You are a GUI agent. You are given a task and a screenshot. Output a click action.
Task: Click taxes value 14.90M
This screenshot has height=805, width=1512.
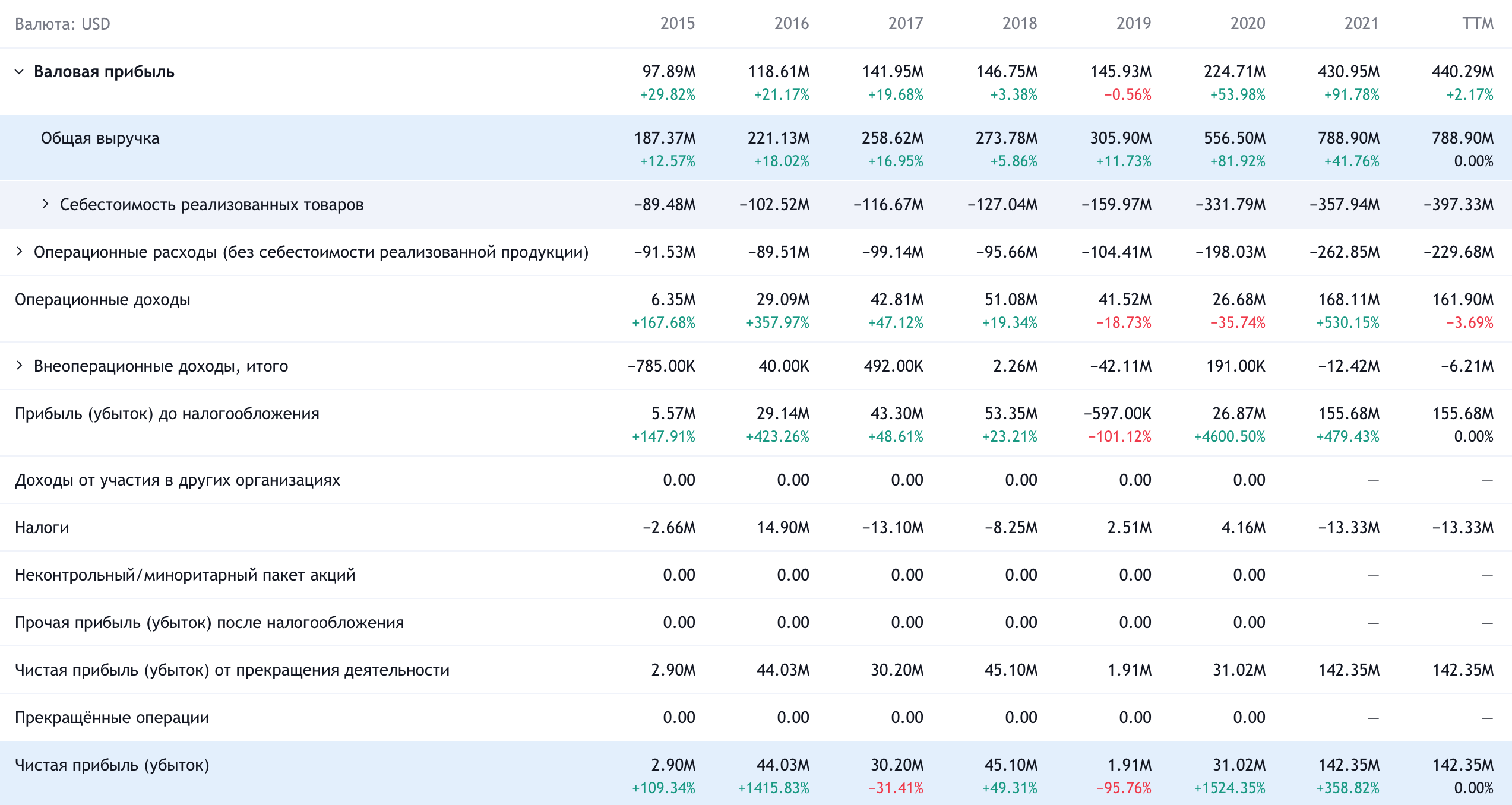pos(783,528)
